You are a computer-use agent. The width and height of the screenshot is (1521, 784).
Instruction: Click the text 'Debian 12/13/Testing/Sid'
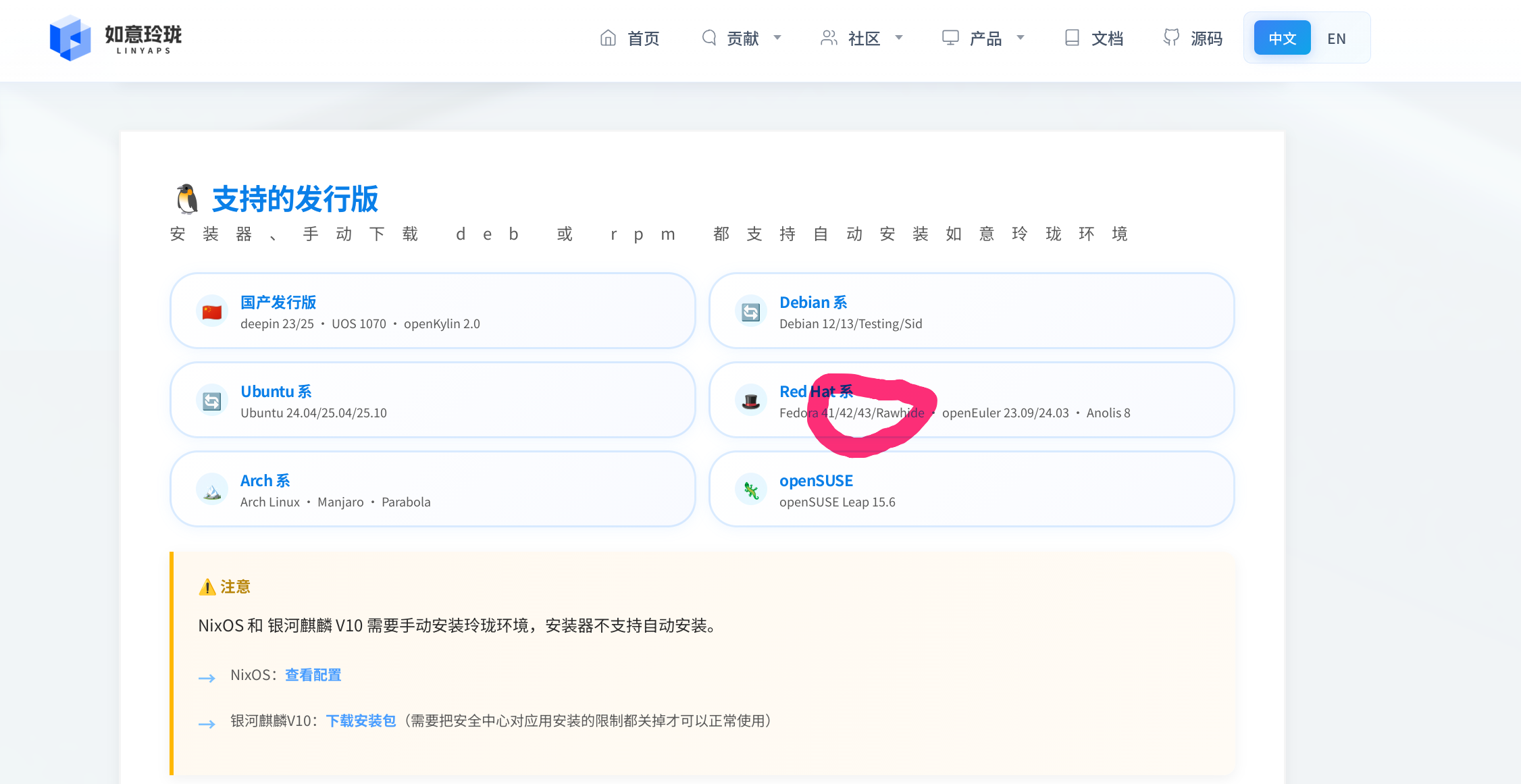(x=851, y=323)
